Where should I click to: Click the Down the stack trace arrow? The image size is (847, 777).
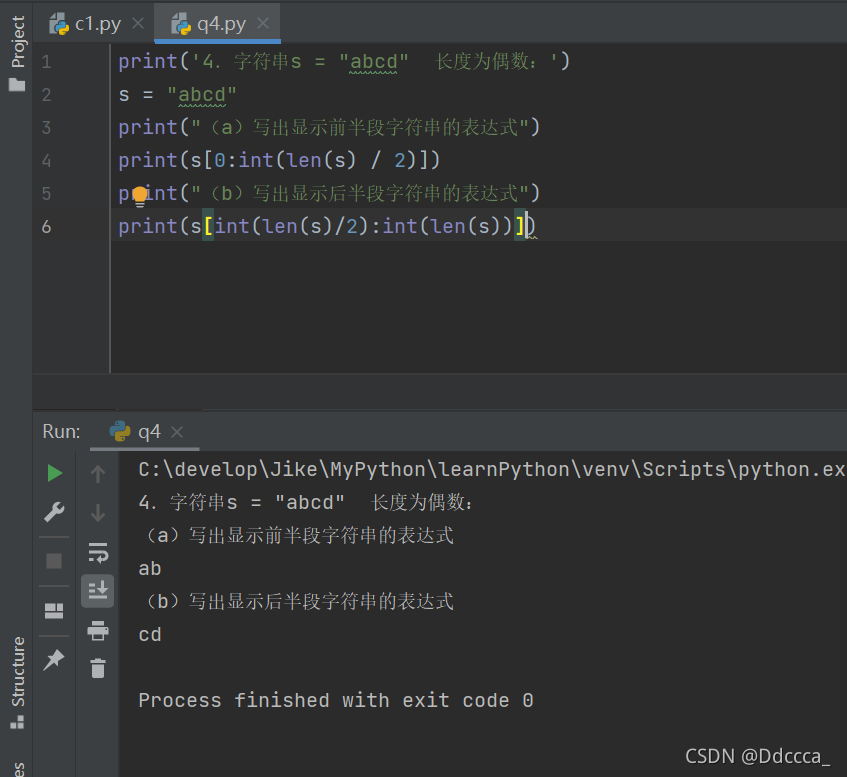point(97,512)
